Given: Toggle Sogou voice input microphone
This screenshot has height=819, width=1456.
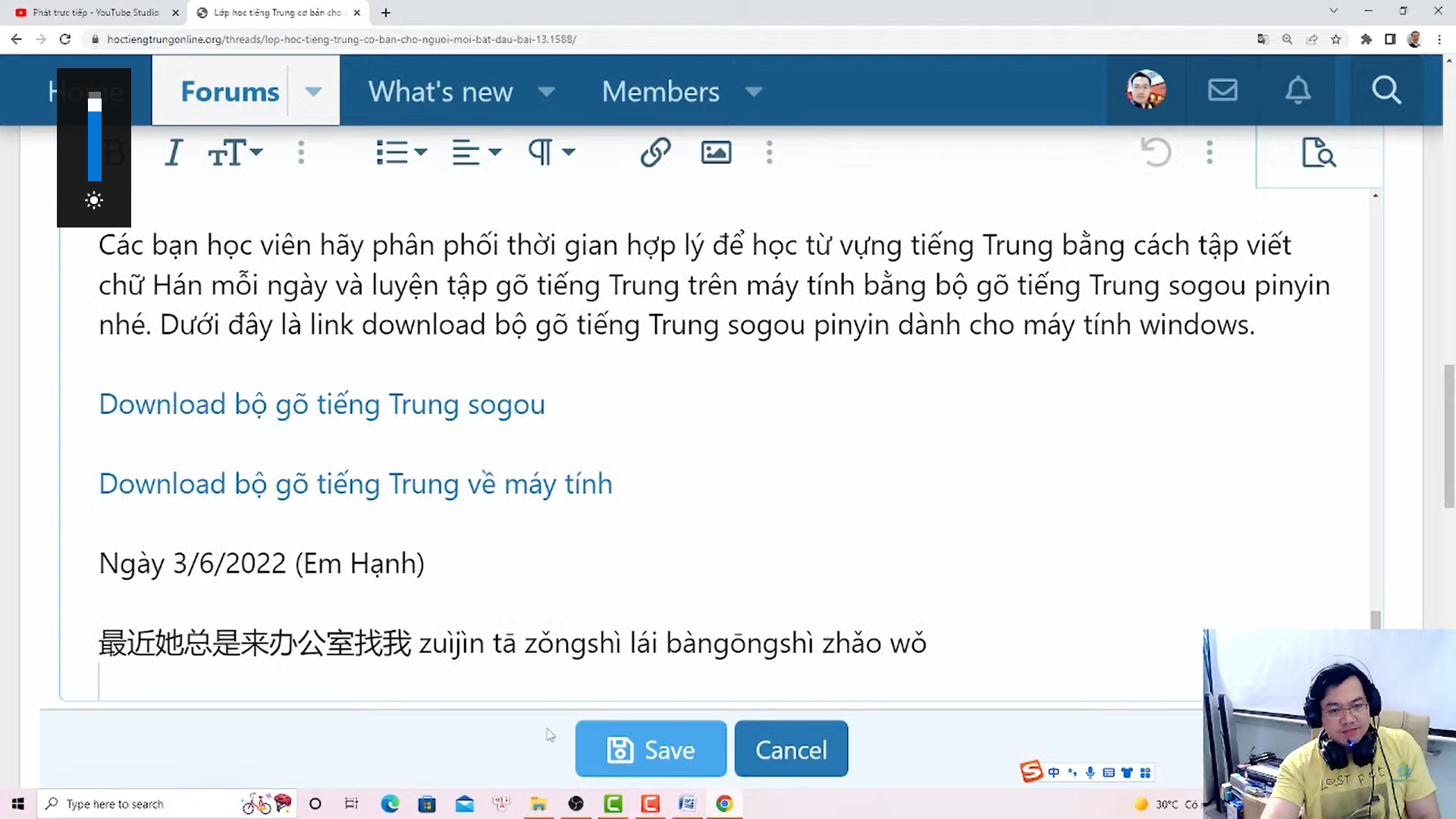Looking at the screenshot, I should (x=1090, y=772).
